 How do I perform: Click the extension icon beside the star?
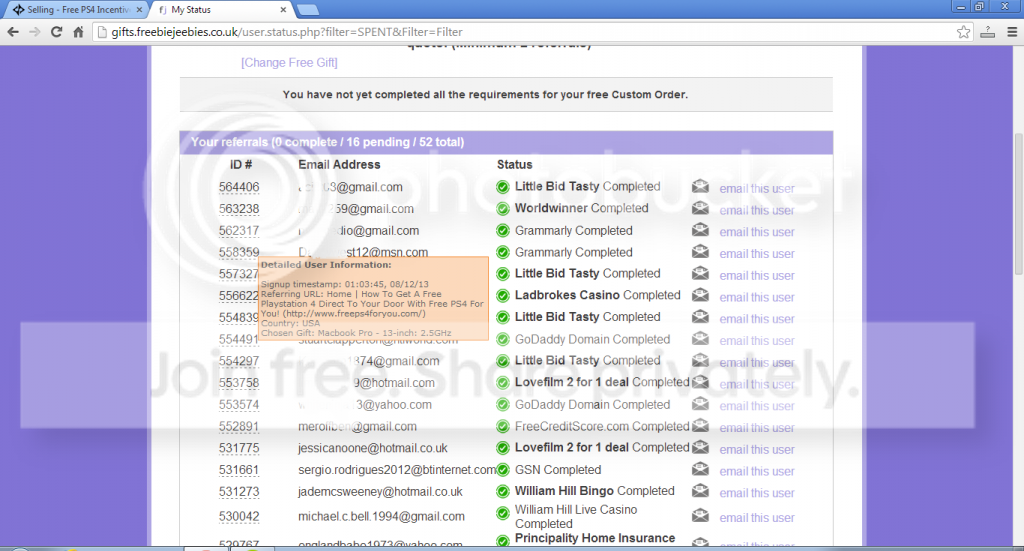(987, 31)
